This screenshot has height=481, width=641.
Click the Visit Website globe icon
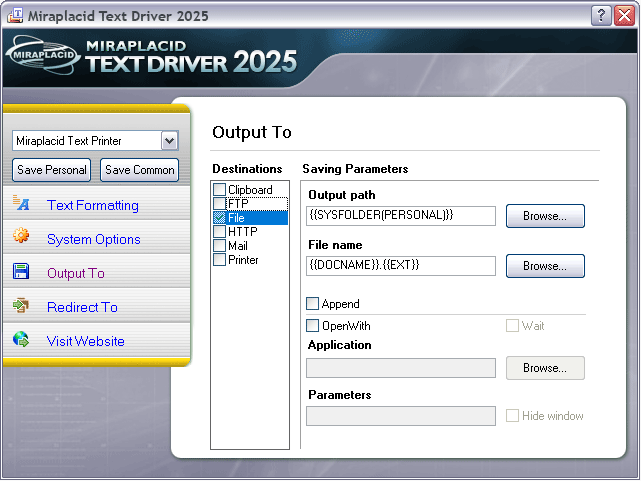[x=21, y=339]
